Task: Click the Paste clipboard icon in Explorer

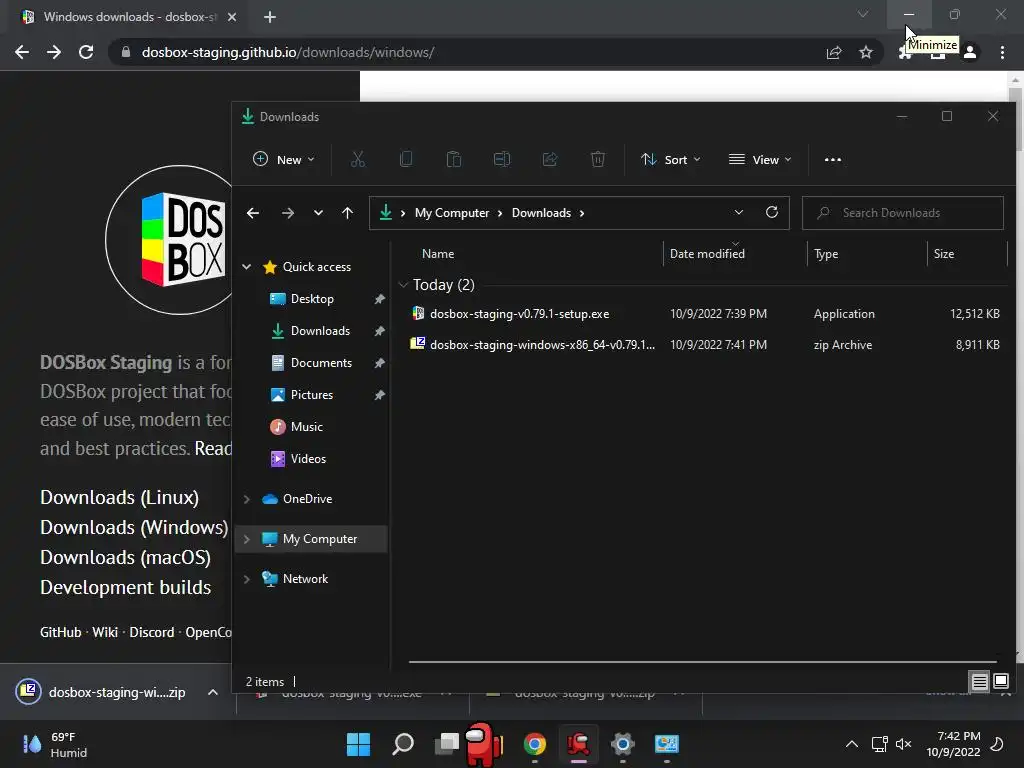Action: pyautogui.click(x=454, y=159)
